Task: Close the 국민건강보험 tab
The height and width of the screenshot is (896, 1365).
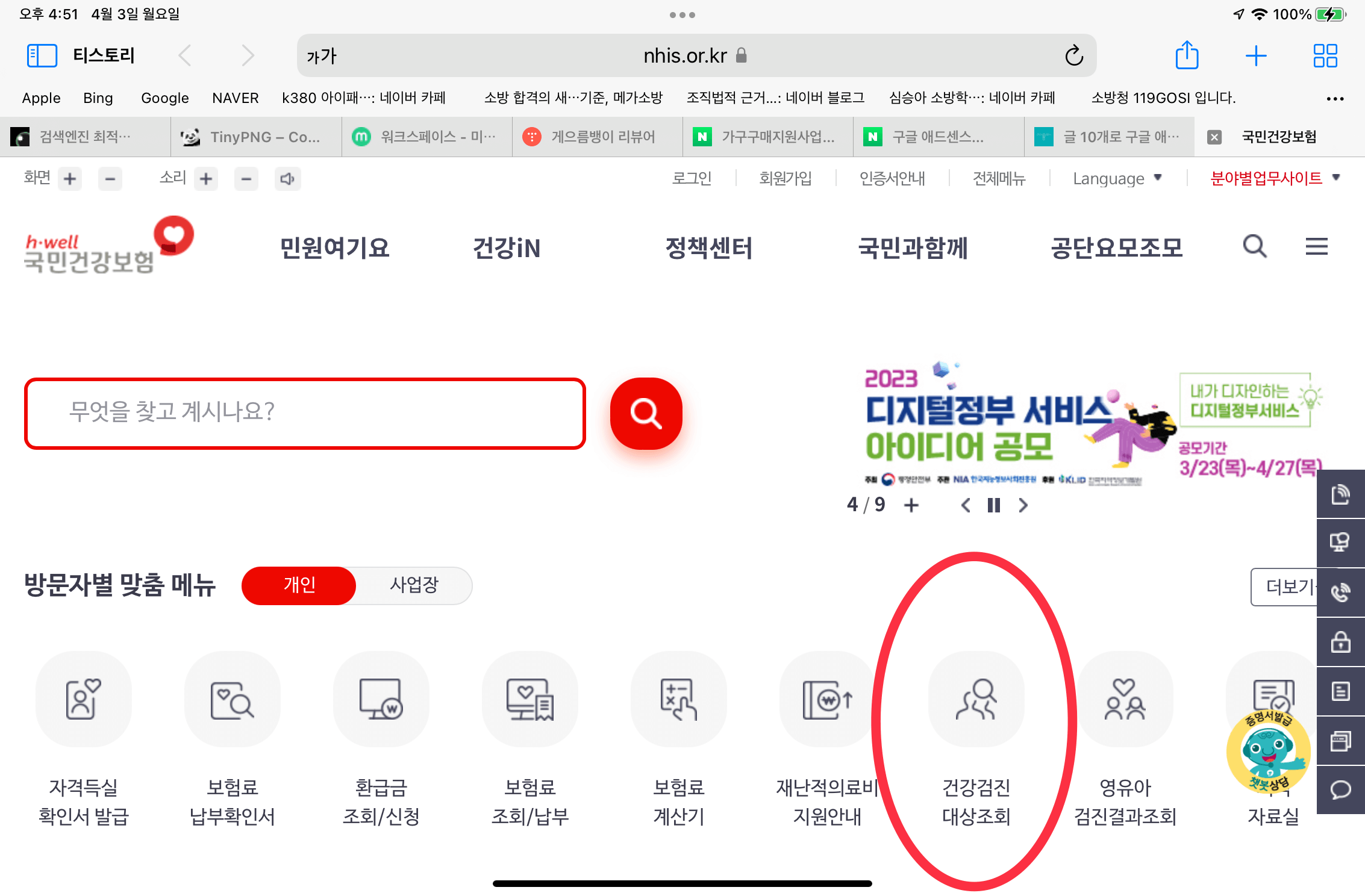Action: click(1214, 137)
